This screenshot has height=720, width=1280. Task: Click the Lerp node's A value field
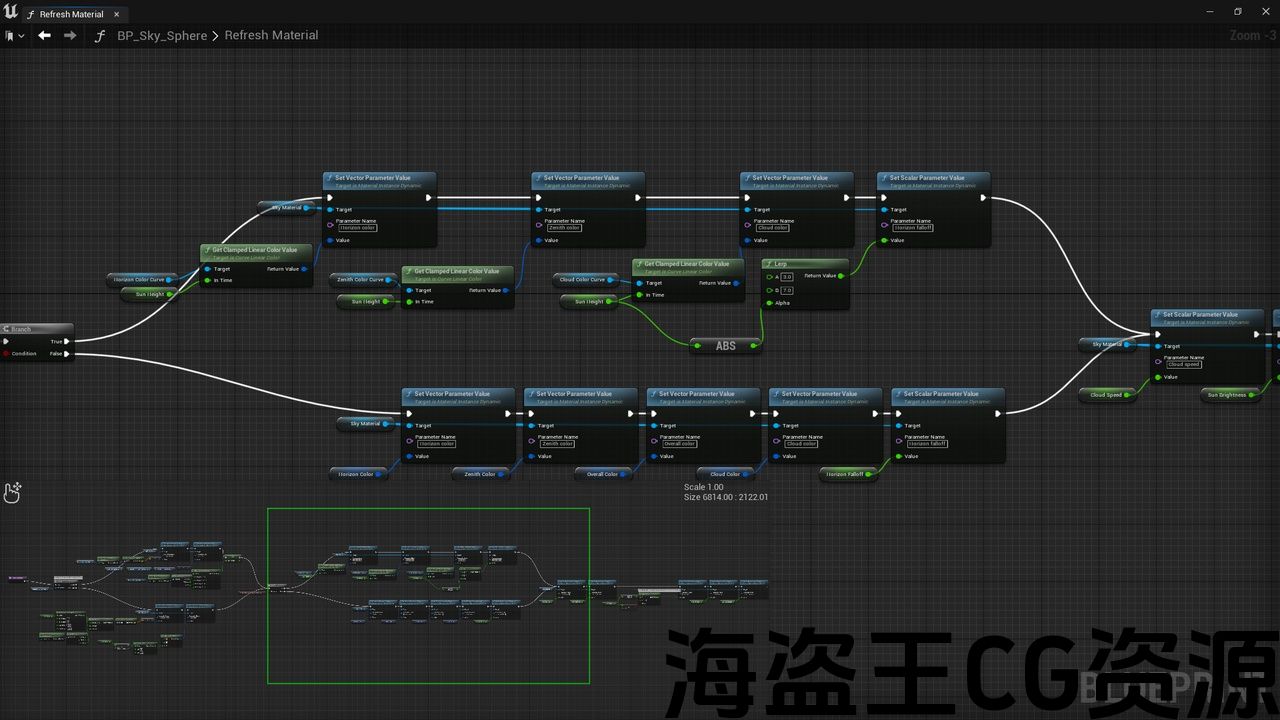coord(786,277)
